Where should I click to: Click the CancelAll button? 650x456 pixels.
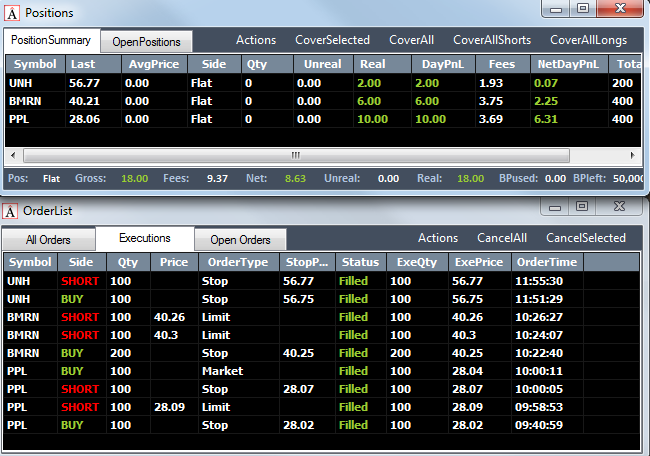pos(502,238)
